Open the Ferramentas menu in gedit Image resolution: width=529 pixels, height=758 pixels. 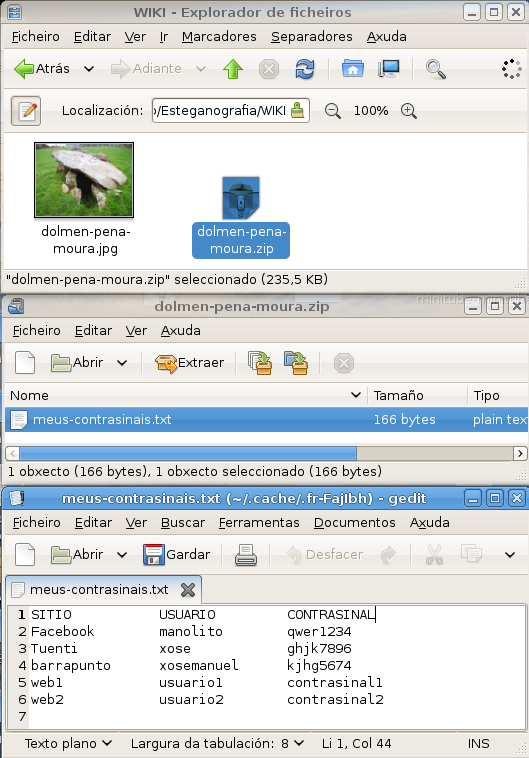[x=259, y=523]
